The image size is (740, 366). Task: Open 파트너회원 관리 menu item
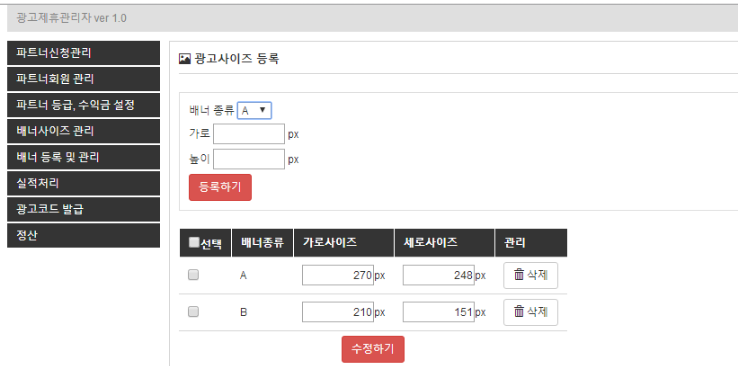click(x=84, y=79)
